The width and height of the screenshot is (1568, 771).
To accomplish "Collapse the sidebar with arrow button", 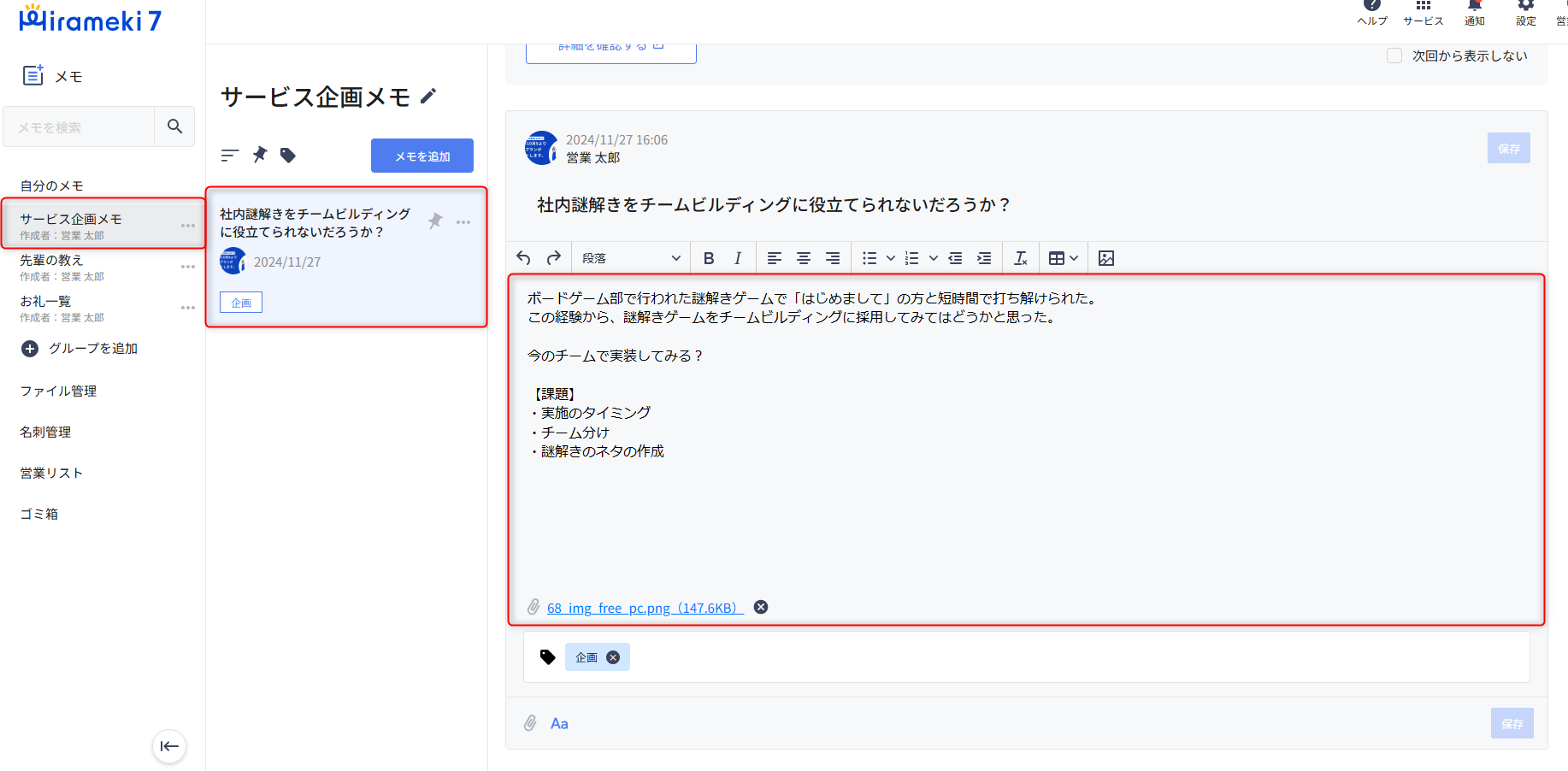I will (169, 746).
